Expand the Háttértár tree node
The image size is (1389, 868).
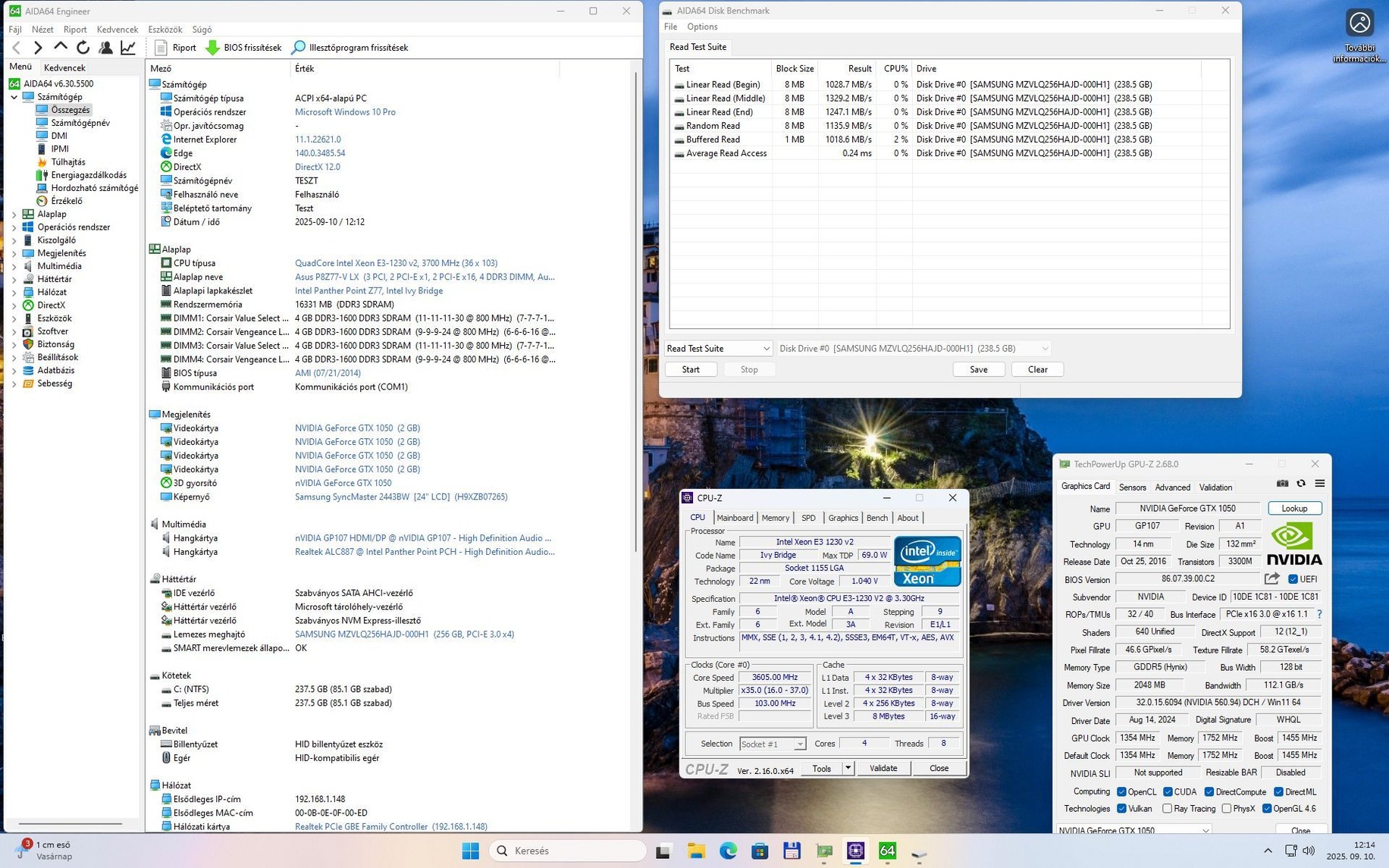pos(14,280)
